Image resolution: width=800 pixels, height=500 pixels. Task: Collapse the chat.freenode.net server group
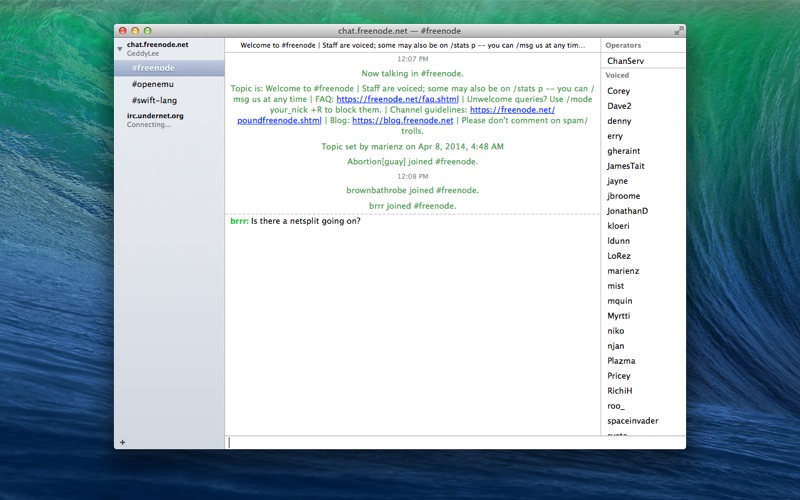coord(119,49)
